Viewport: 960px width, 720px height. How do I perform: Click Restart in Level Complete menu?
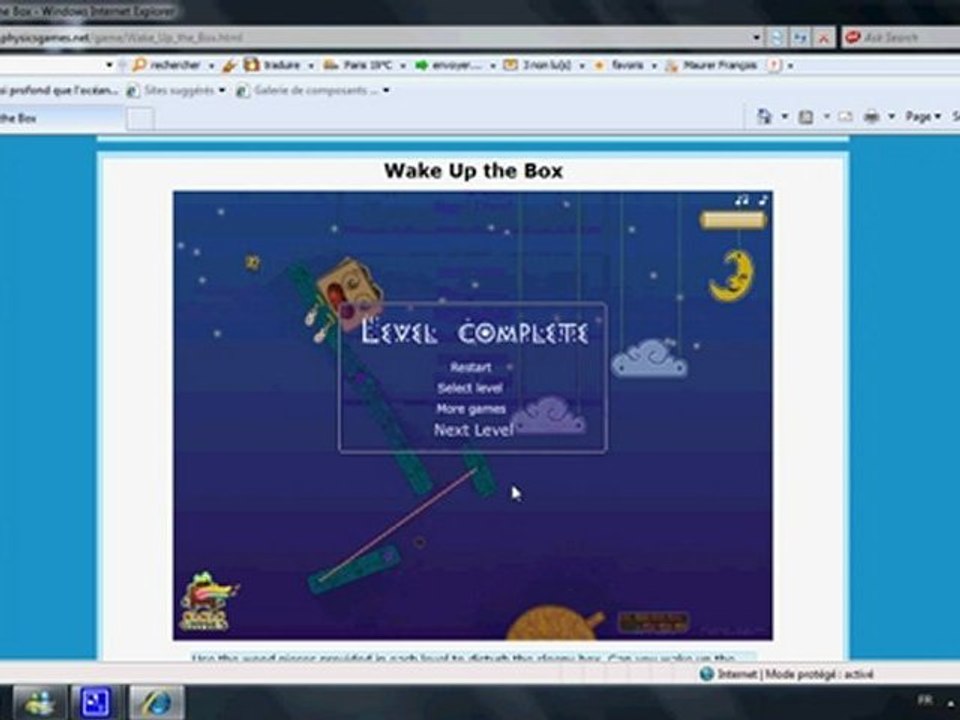coord(470,367)
